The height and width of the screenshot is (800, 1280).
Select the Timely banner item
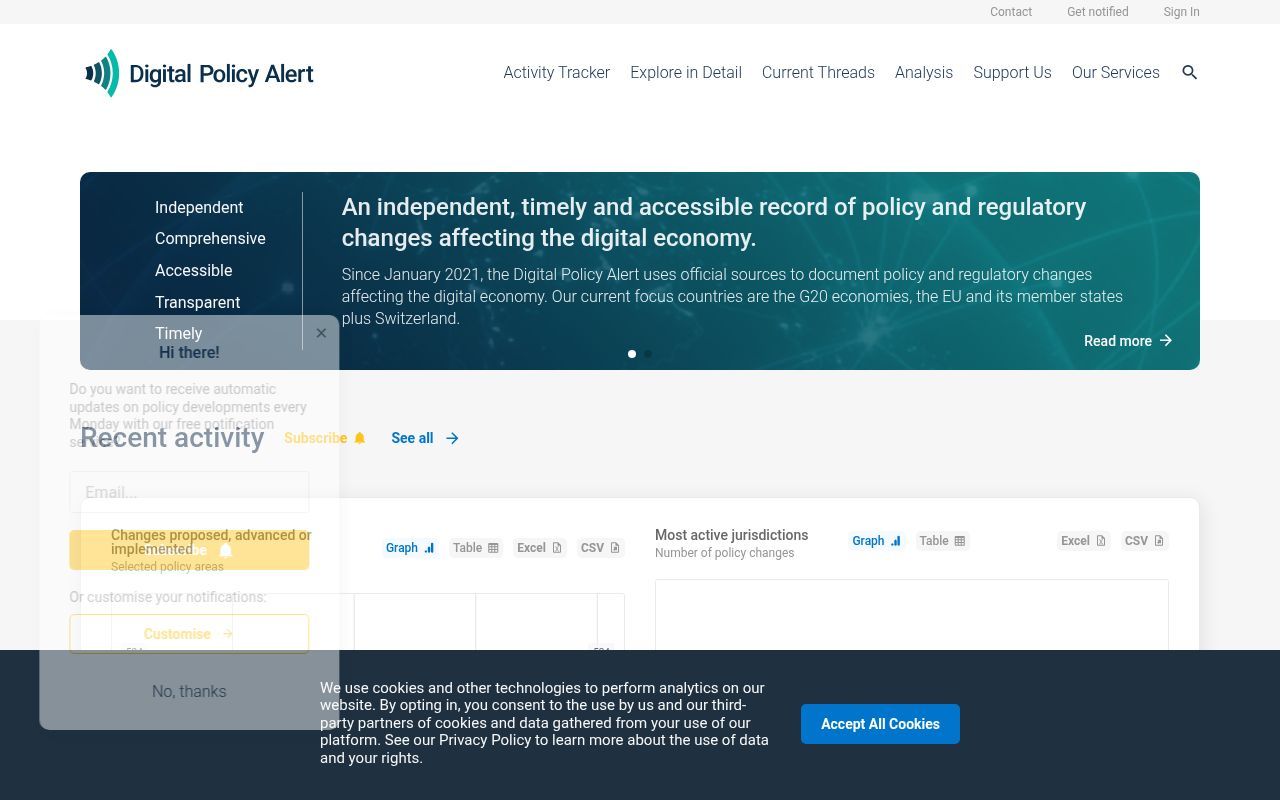(178, 333)
